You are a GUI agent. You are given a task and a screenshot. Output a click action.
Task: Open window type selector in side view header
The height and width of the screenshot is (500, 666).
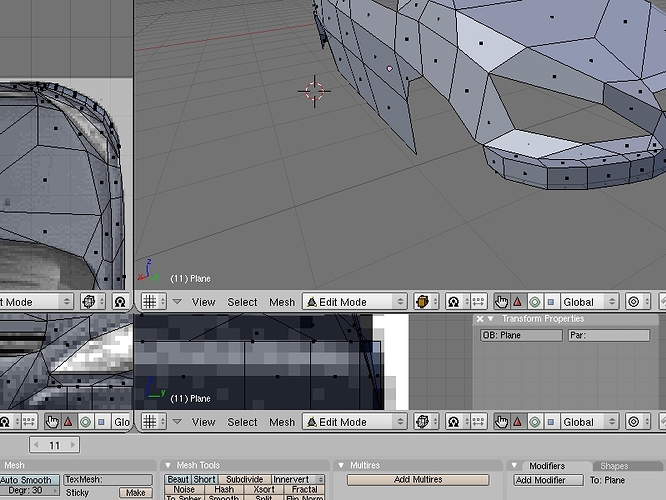pos(153,422)
